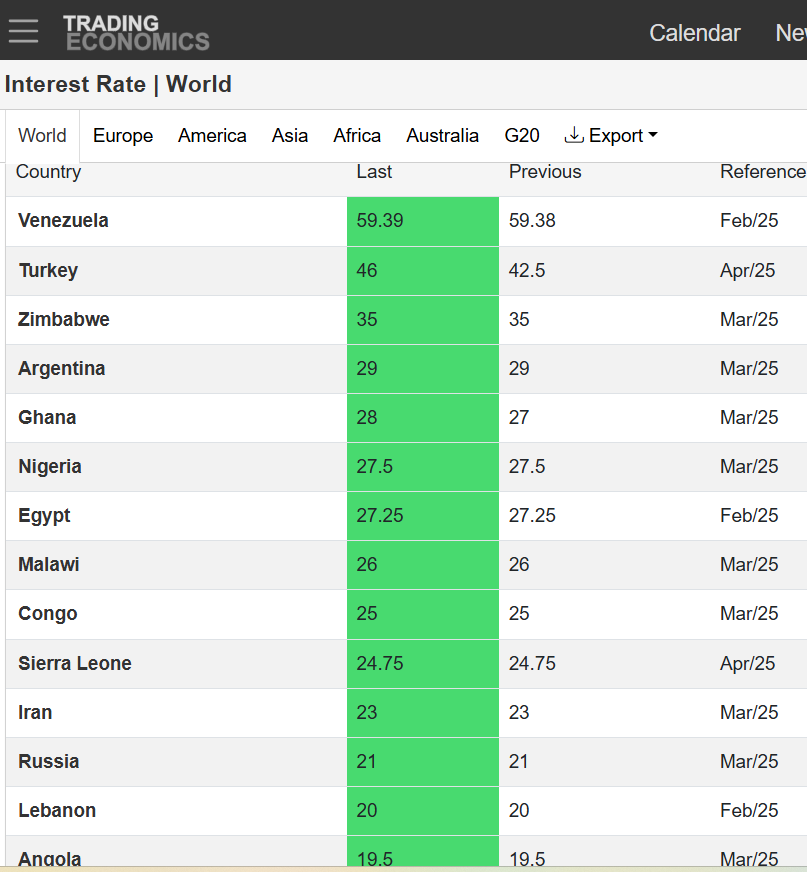Go to Argentina's interest rate page
The image size is (807, 872).
[x=61, y=369]
